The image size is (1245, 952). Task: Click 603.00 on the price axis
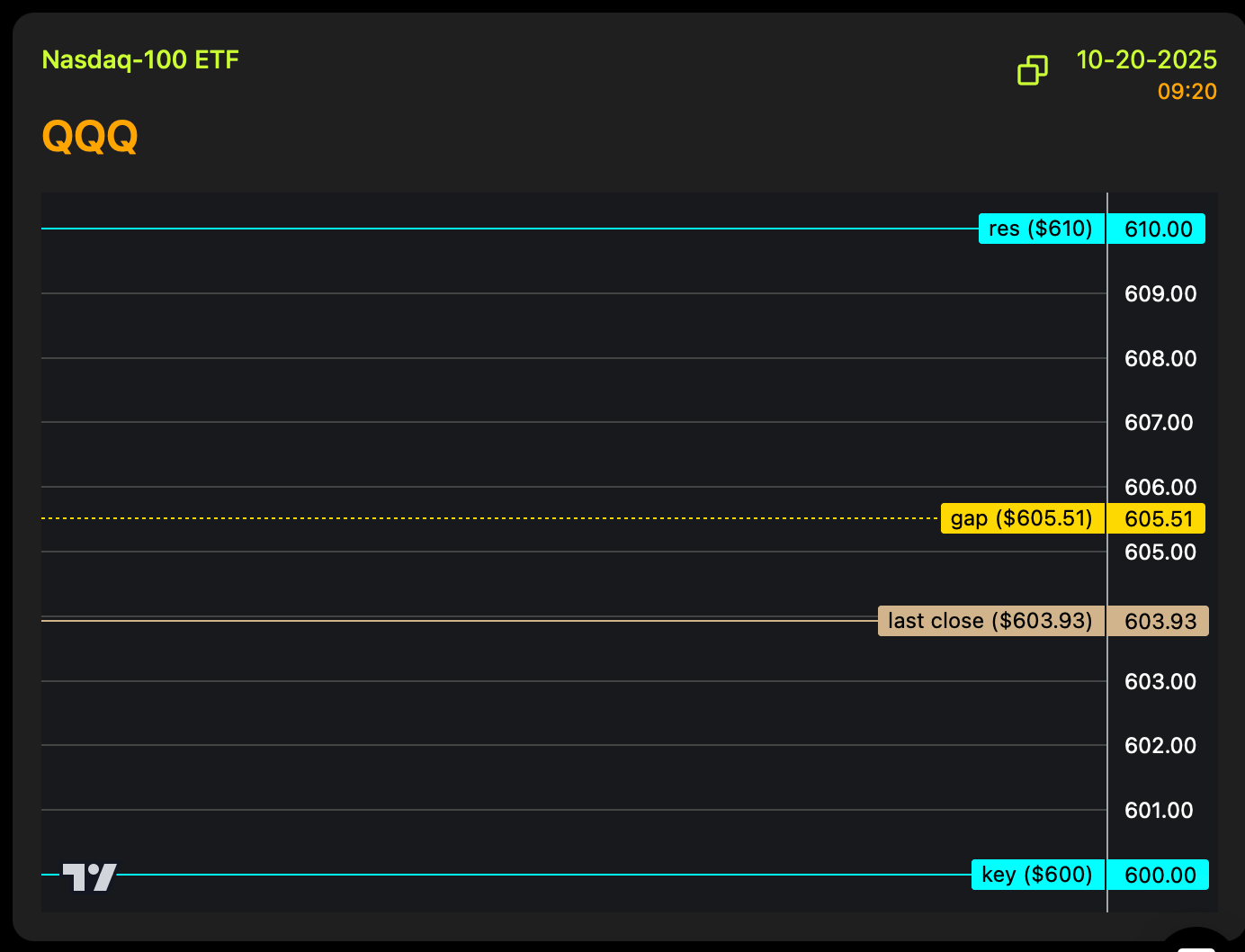pos(1160,682)
